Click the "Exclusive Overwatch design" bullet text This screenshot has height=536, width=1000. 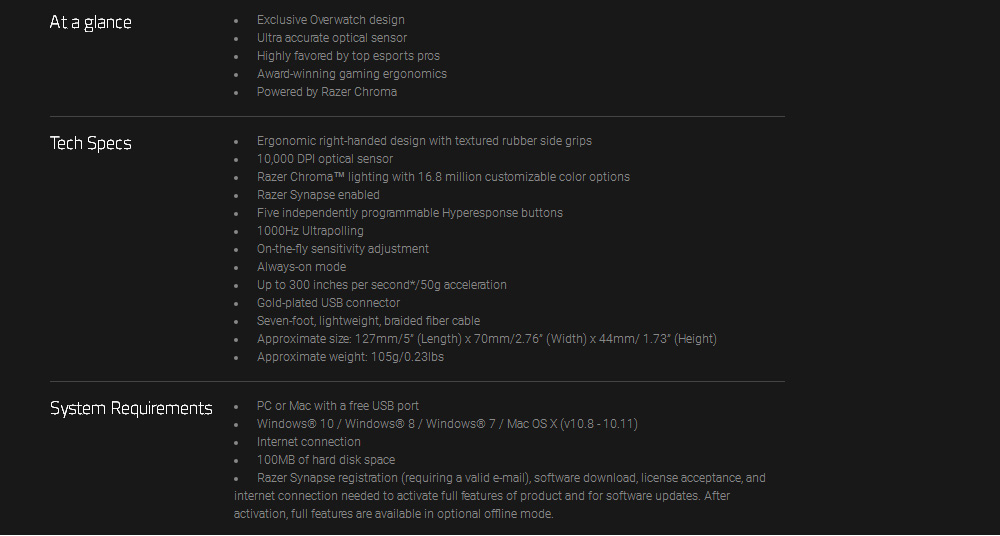330,20
